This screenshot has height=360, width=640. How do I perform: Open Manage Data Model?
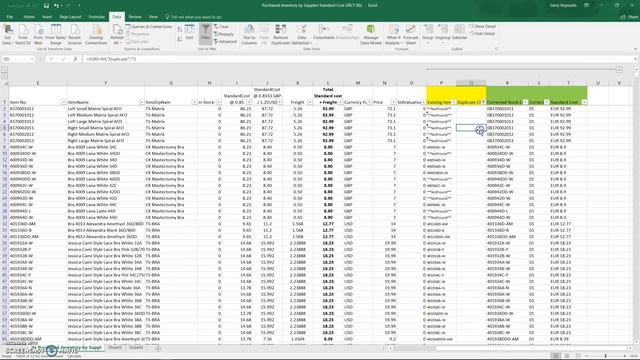point(371,34)
